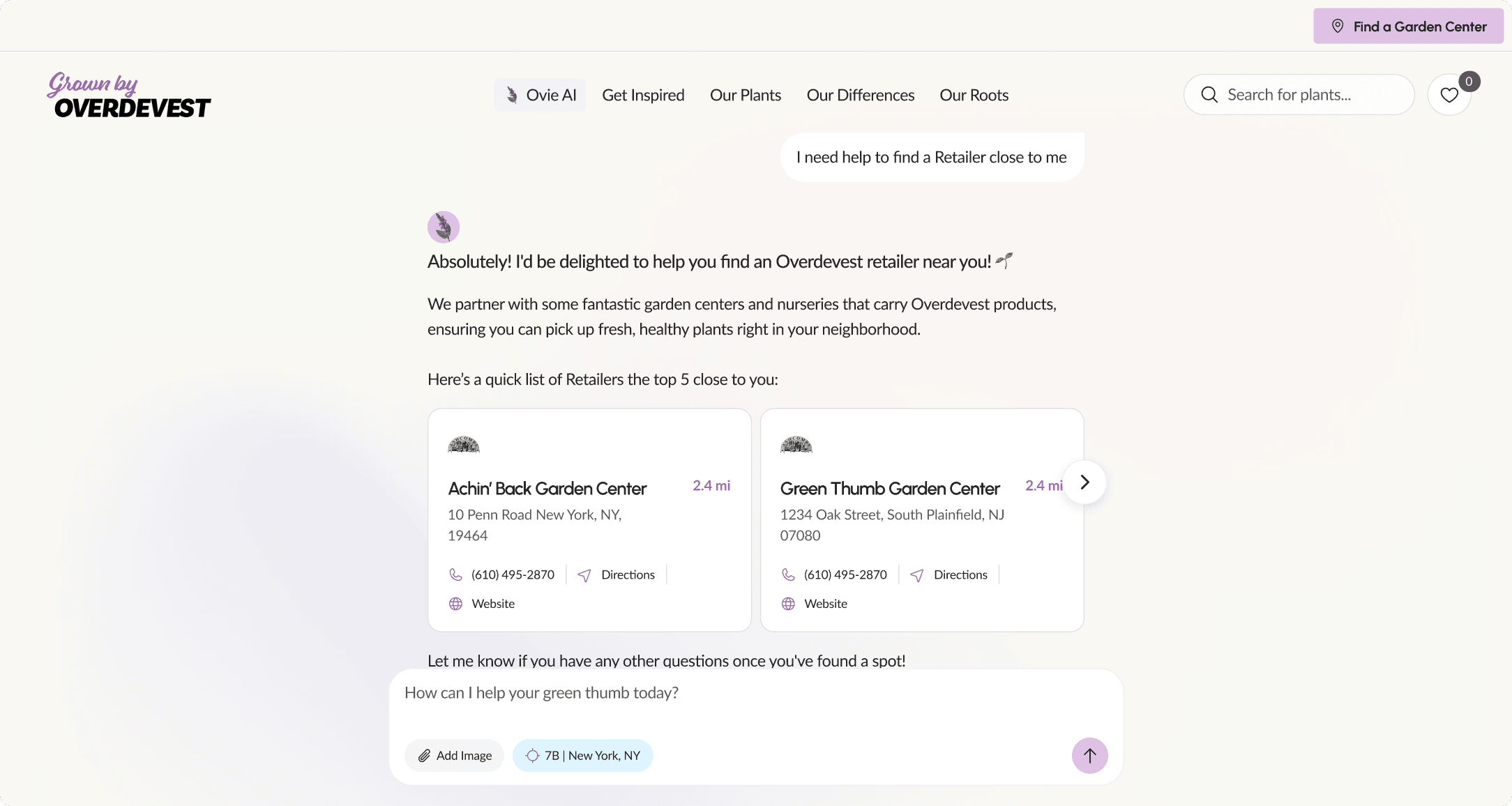
Task: Click the phone icon on Achin' Back card
Action: (455, 575)
